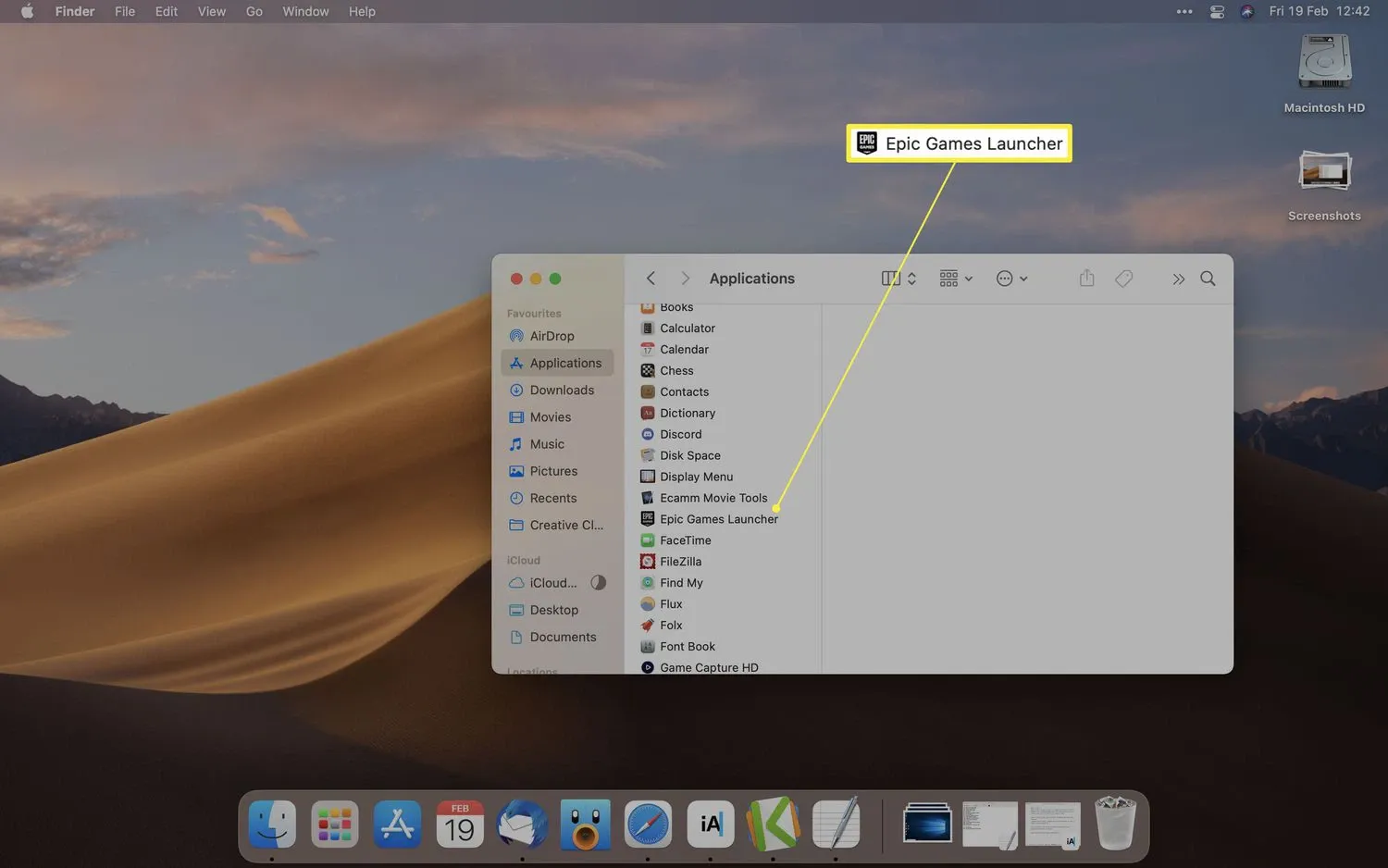Open the action ellipsis menu in Finder
This screenshot has height=868, width=1388.
pyautogui.click(x=1011, y=279)
